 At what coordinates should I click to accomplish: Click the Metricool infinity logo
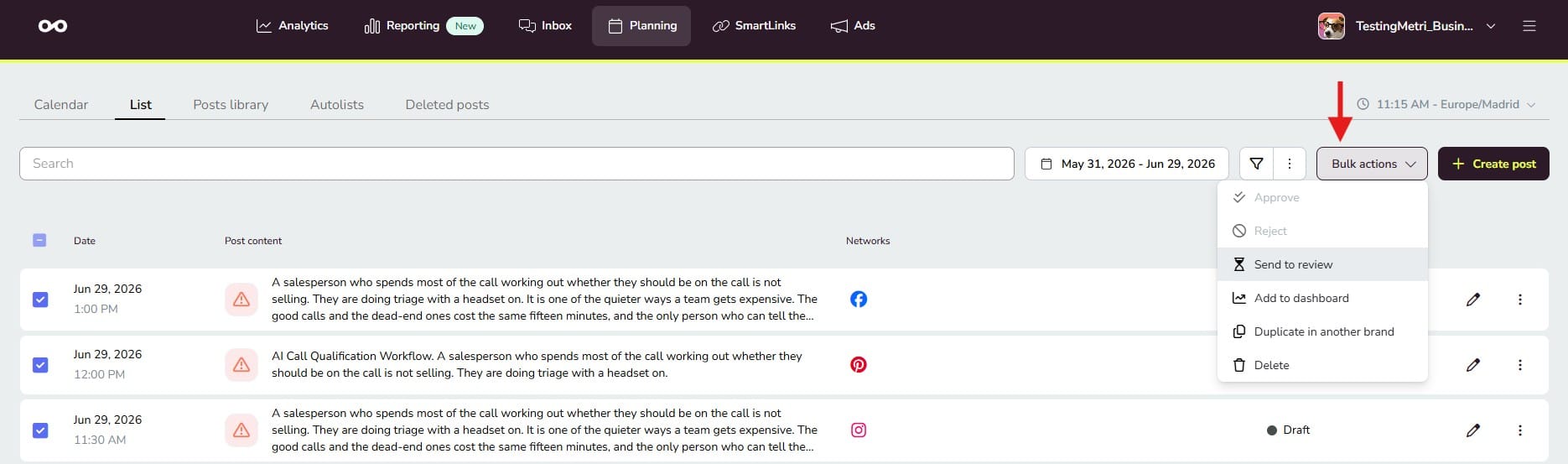pyautogui.click(x=53, y=26)
